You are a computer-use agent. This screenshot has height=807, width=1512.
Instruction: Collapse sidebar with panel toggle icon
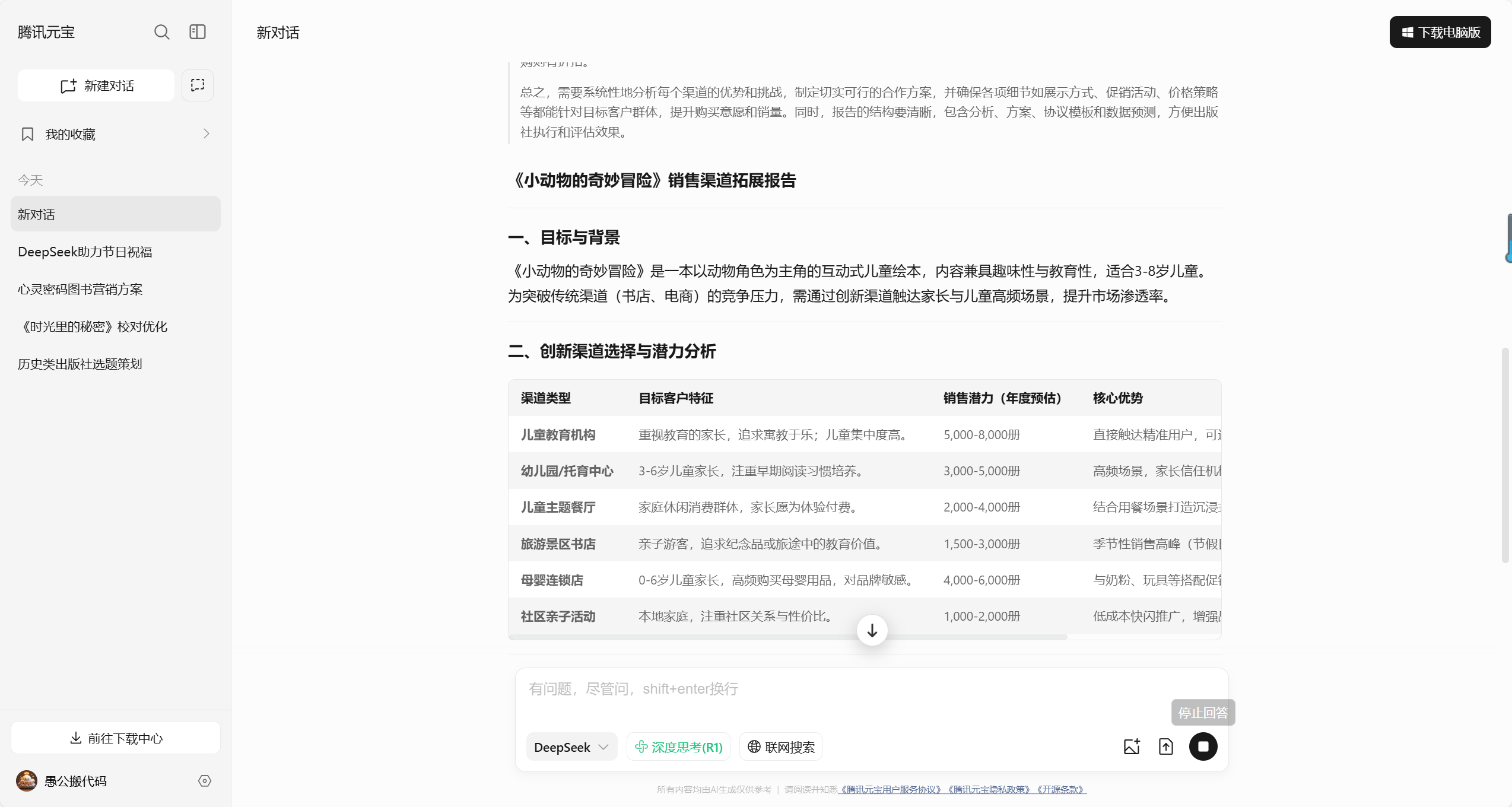pos(198,32)
